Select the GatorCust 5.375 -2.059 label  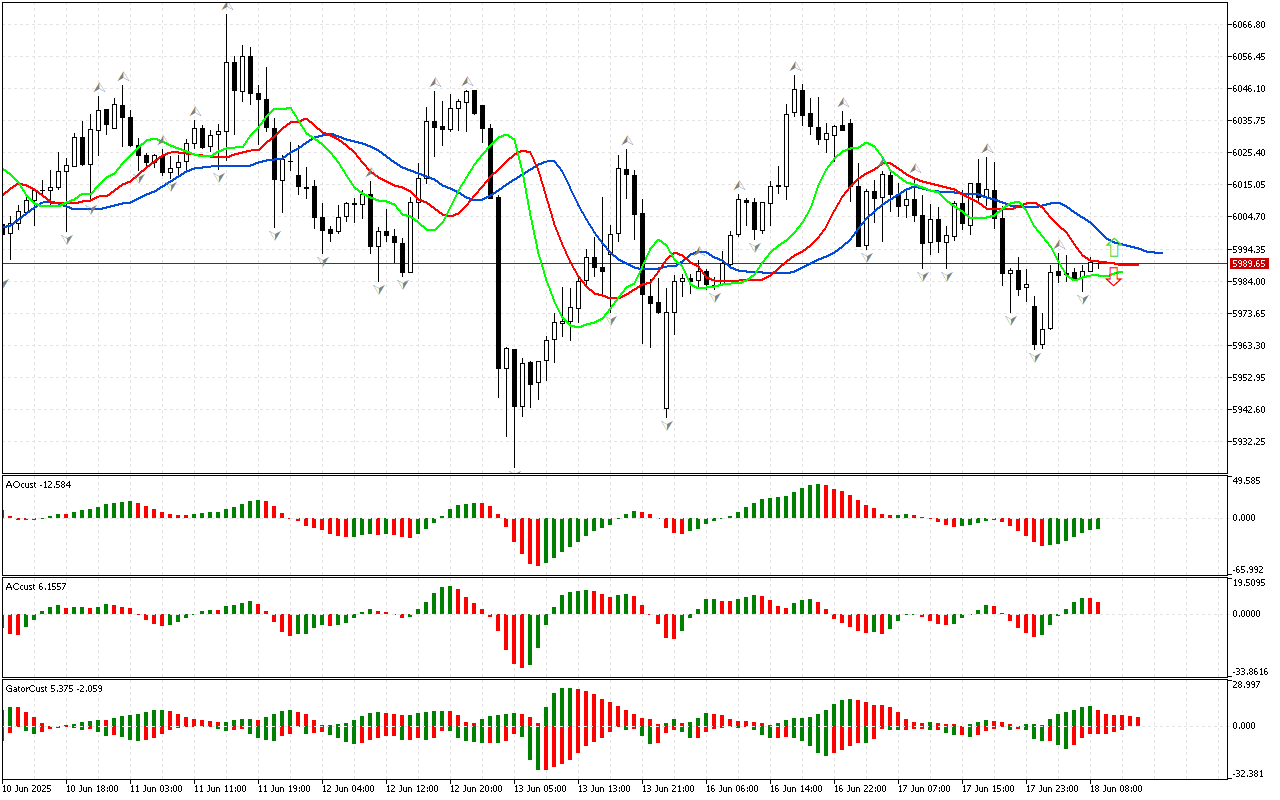[54, 688]
